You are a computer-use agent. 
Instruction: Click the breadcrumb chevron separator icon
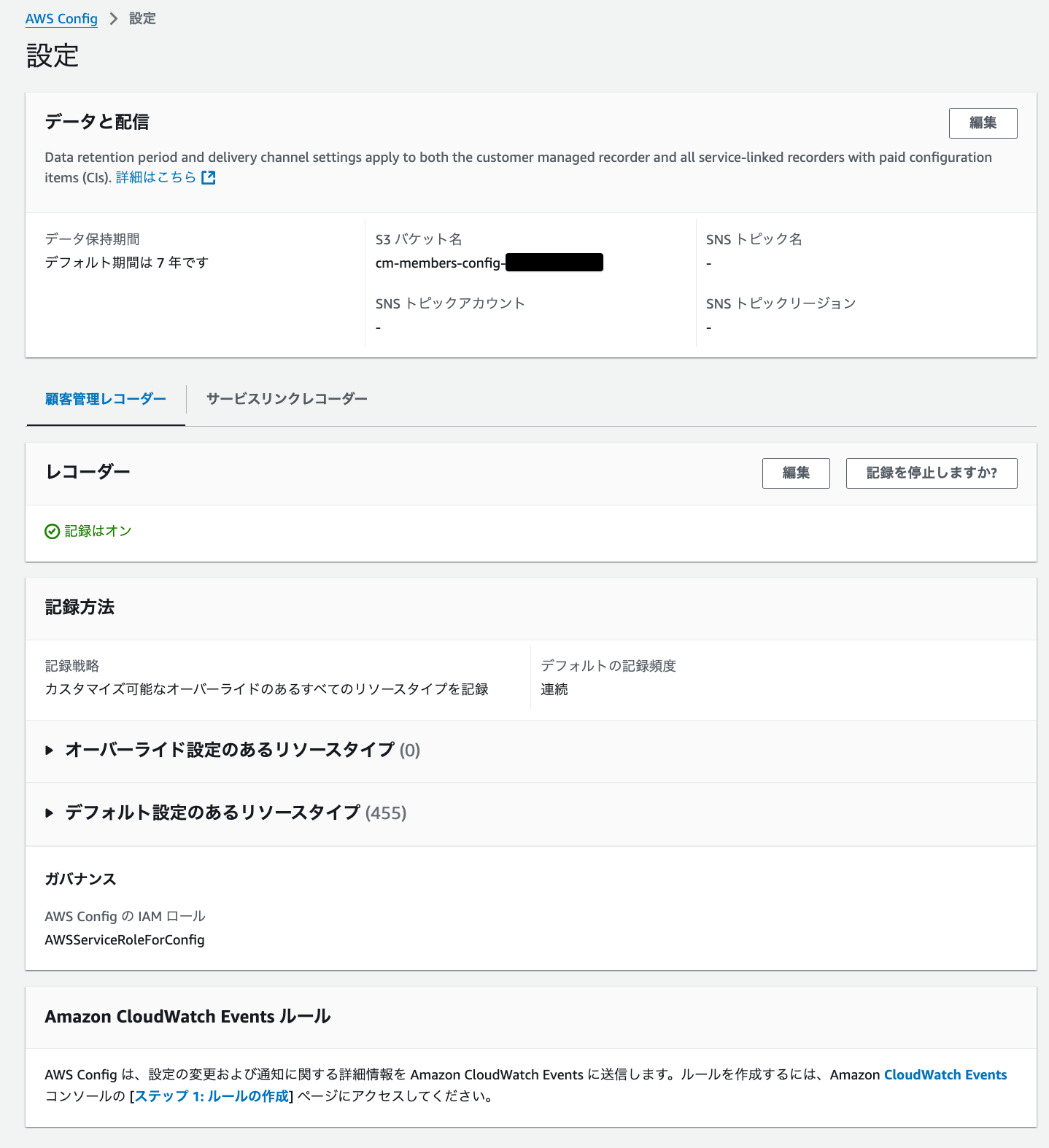tap(113, 19)
